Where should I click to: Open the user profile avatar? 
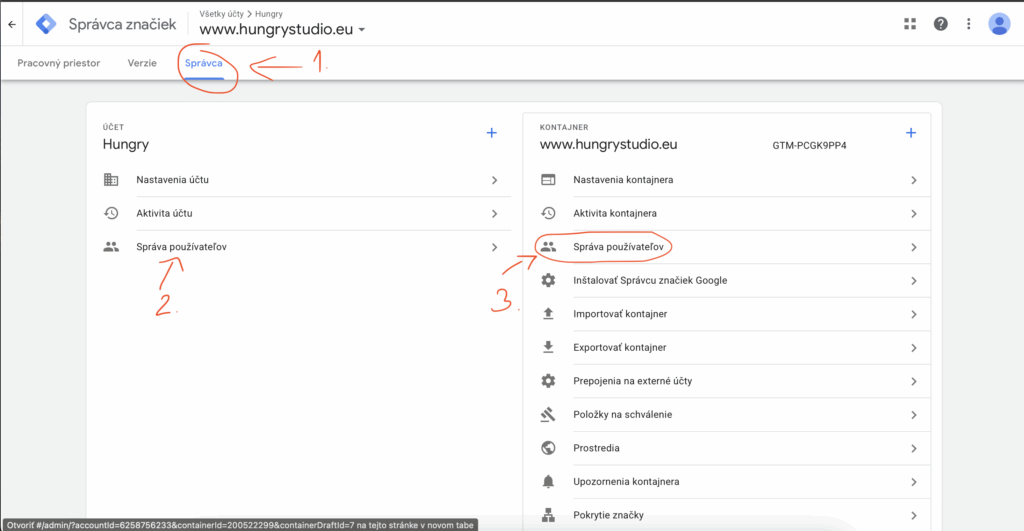tap(999, 24)
